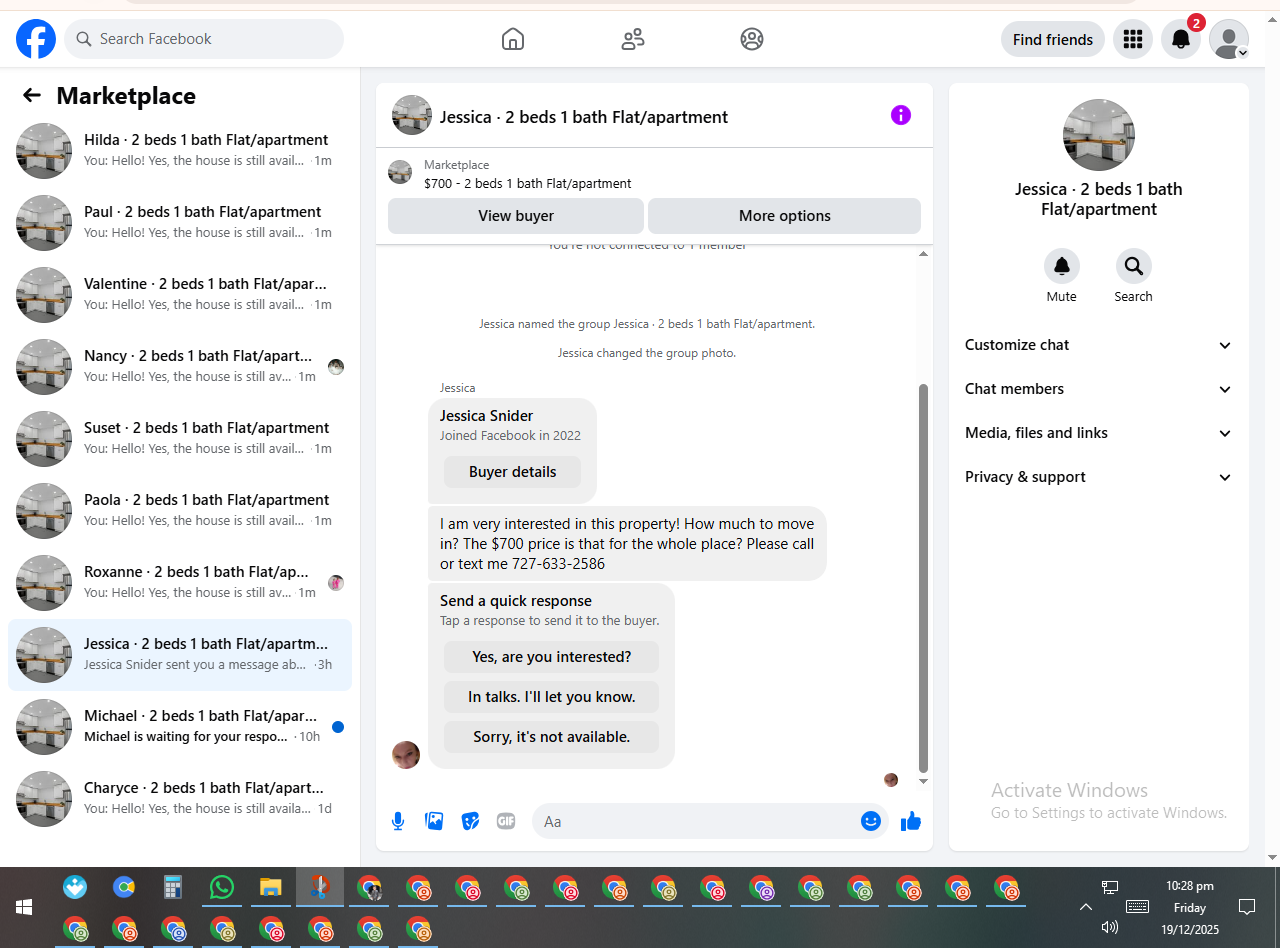Screen dimensions: 1280x948
Task: Open the Valentine conversation
Action: 180,295
